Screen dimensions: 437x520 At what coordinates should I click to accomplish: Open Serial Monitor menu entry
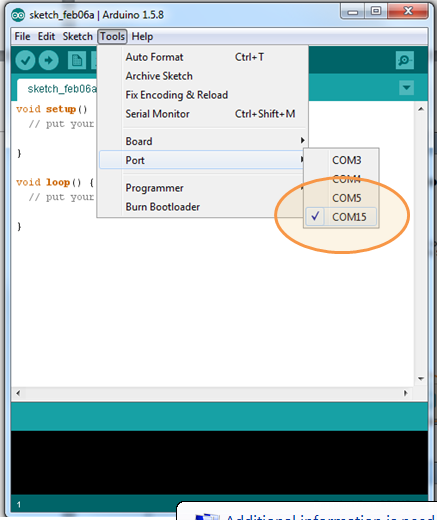pos(203,114)
